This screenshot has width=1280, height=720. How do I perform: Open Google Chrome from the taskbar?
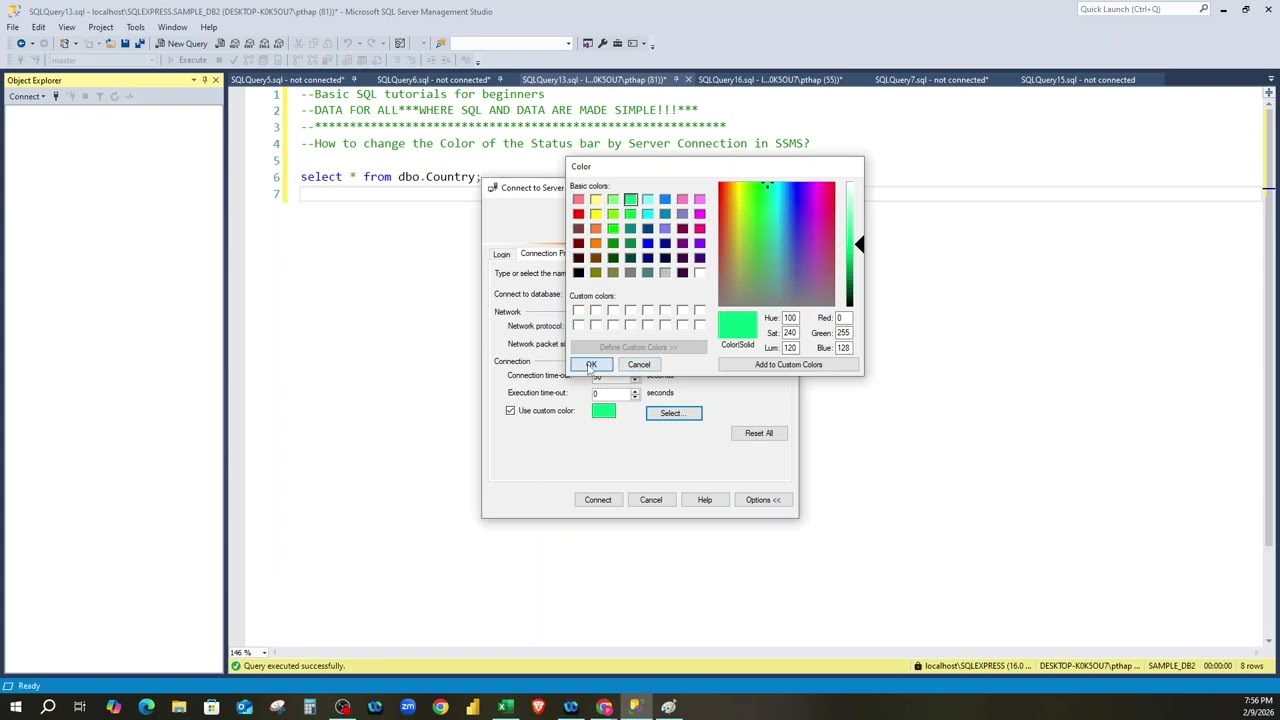coord(440,708)
